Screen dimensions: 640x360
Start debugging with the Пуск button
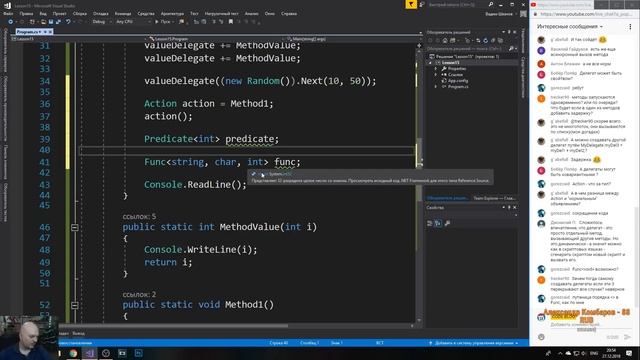tap(163, 22)
